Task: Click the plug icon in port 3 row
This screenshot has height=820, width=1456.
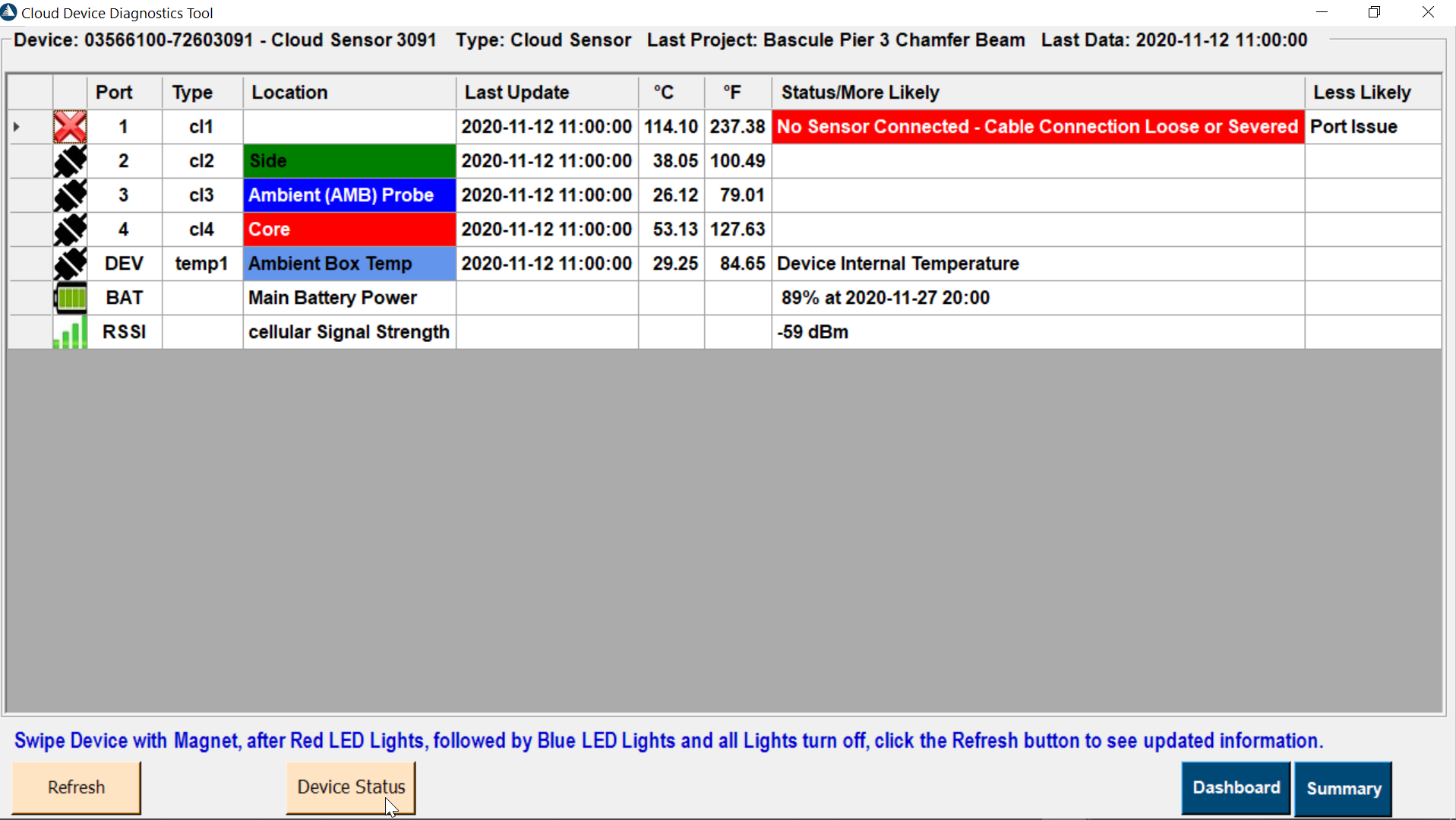Action: click(x=70, y=195)
